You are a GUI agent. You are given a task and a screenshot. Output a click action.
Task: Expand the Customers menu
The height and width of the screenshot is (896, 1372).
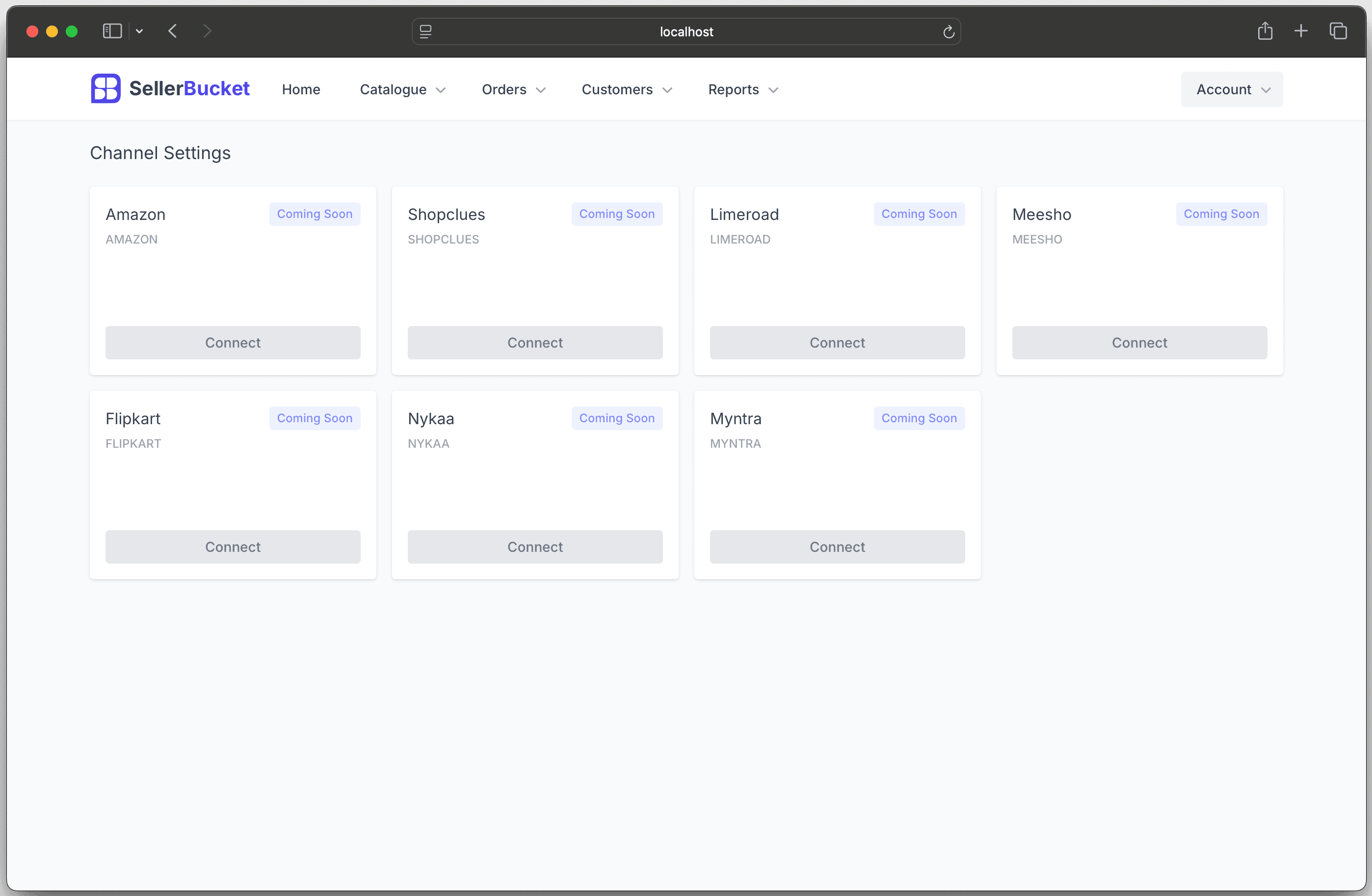coord(627,89)
